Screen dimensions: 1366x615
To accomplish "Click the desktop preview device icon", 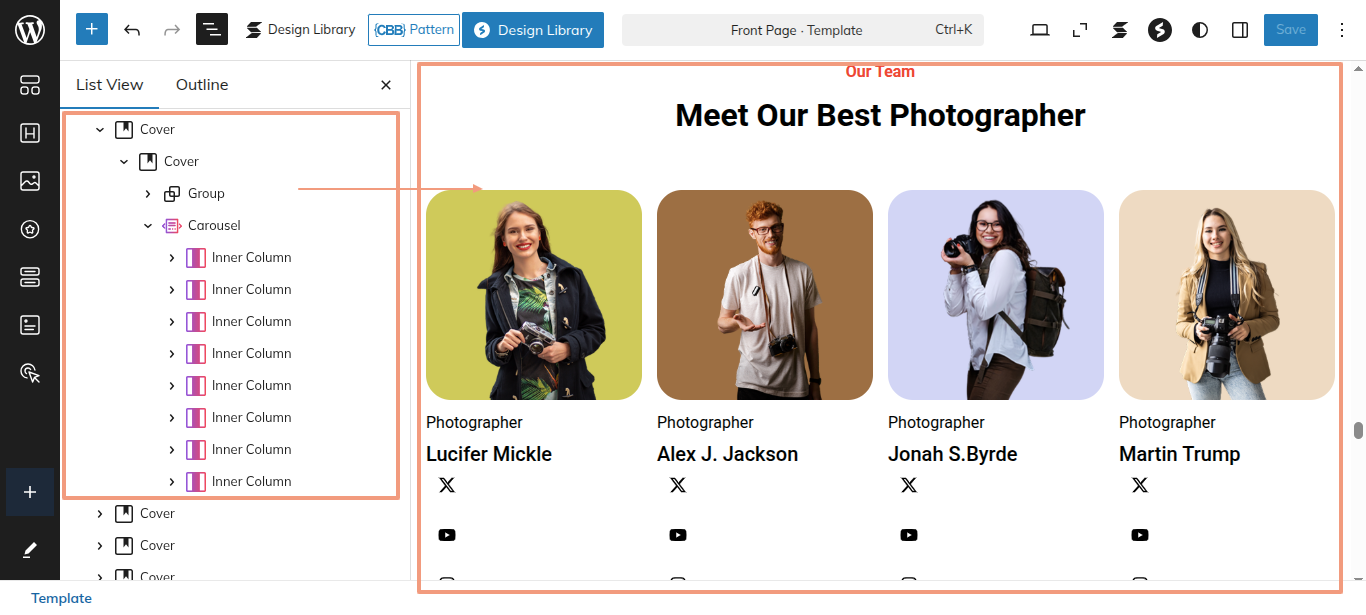I will tap(1040, 30).
